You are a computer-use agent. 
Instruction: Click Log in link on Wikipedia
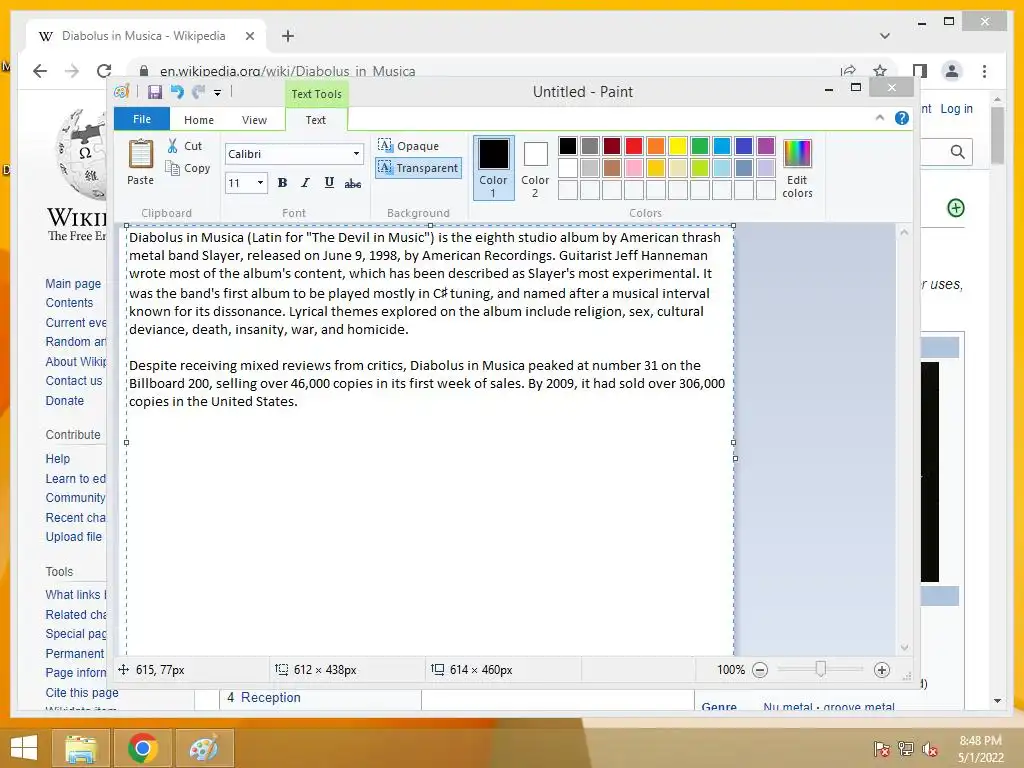click(957, 108)
